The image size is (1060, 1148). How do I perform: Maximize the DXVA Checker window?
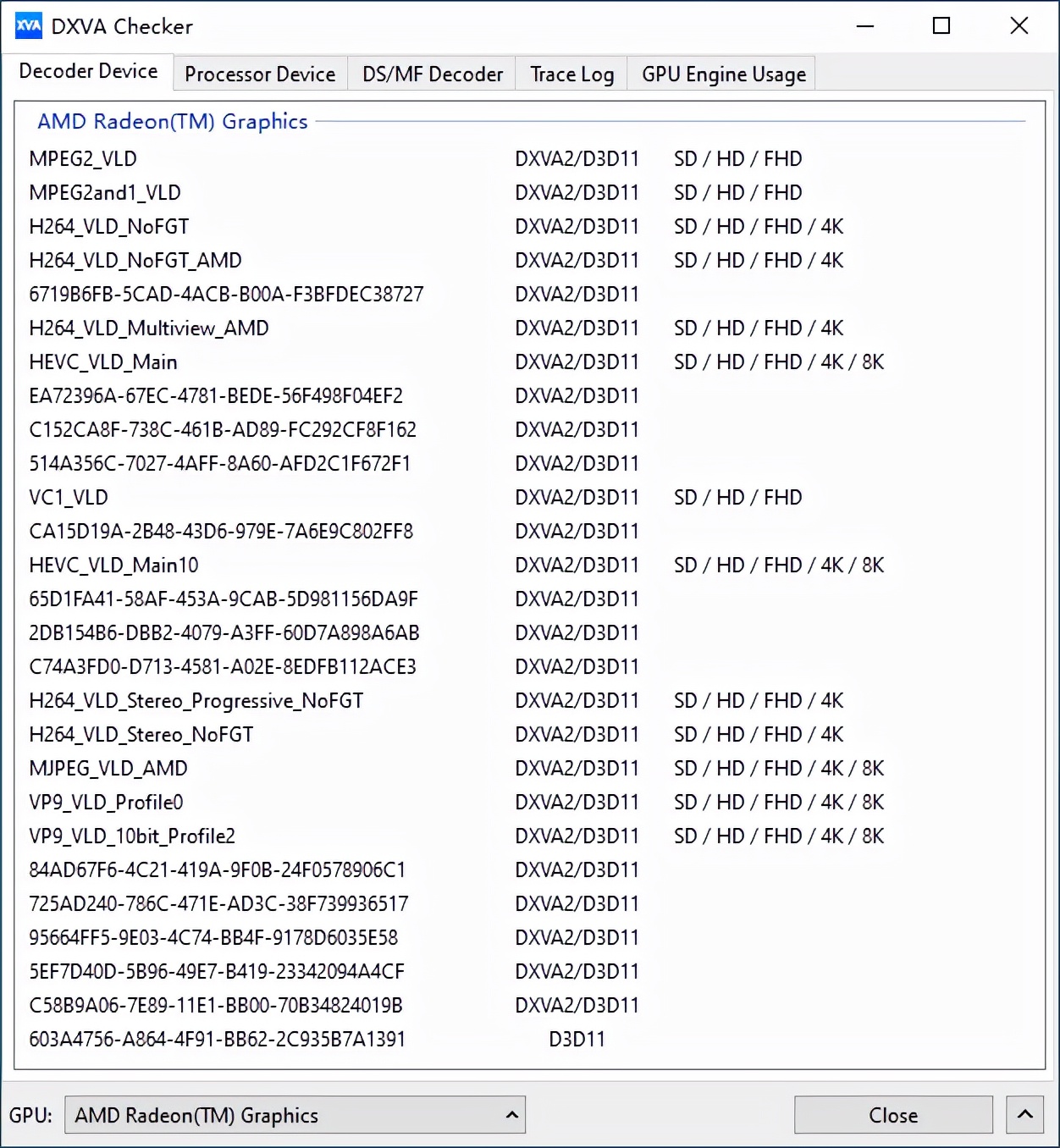coord(941,26)
